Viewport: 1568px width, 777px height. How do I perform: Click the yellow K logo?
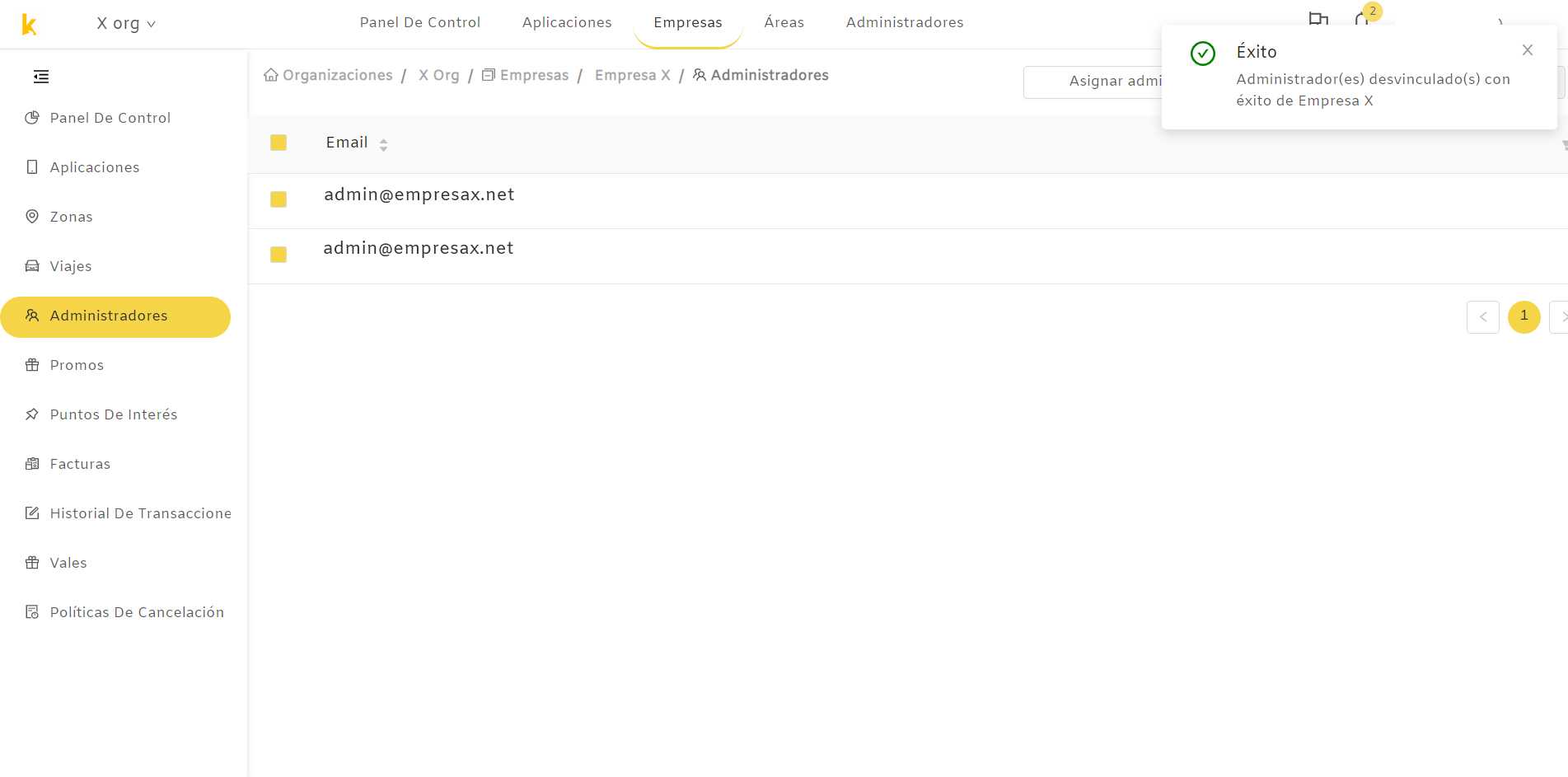pos(29,25)
